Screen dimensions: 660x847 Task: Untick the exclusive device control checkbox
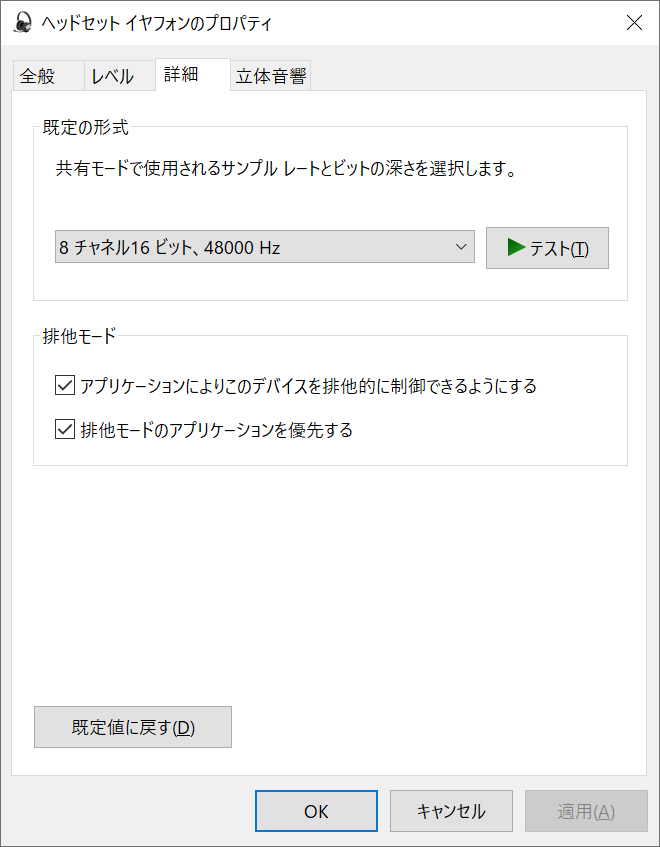66,385
